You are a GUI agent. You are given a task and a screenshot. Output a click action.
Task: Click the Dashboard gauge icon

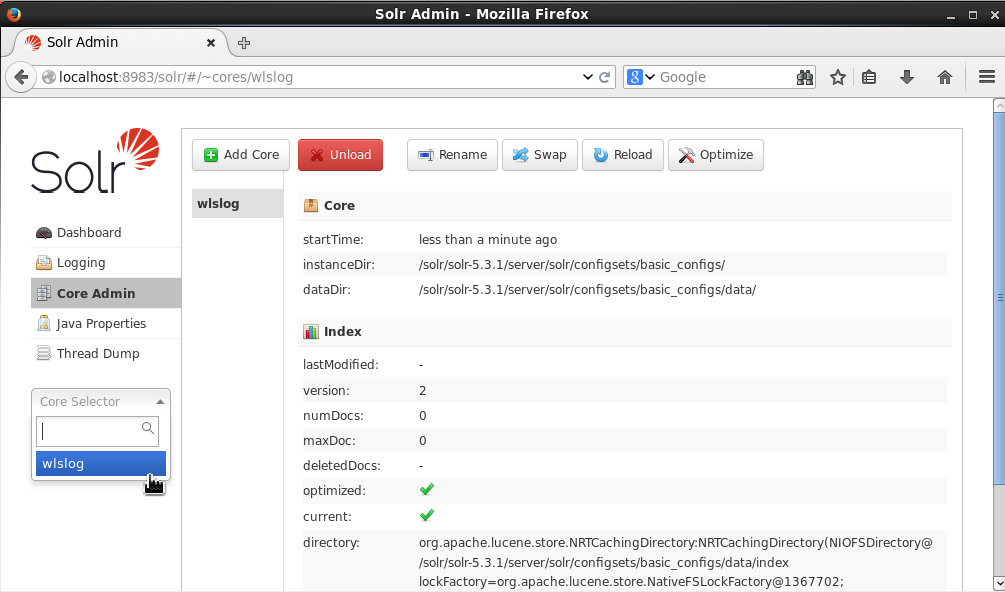click(x=44, y=233)
